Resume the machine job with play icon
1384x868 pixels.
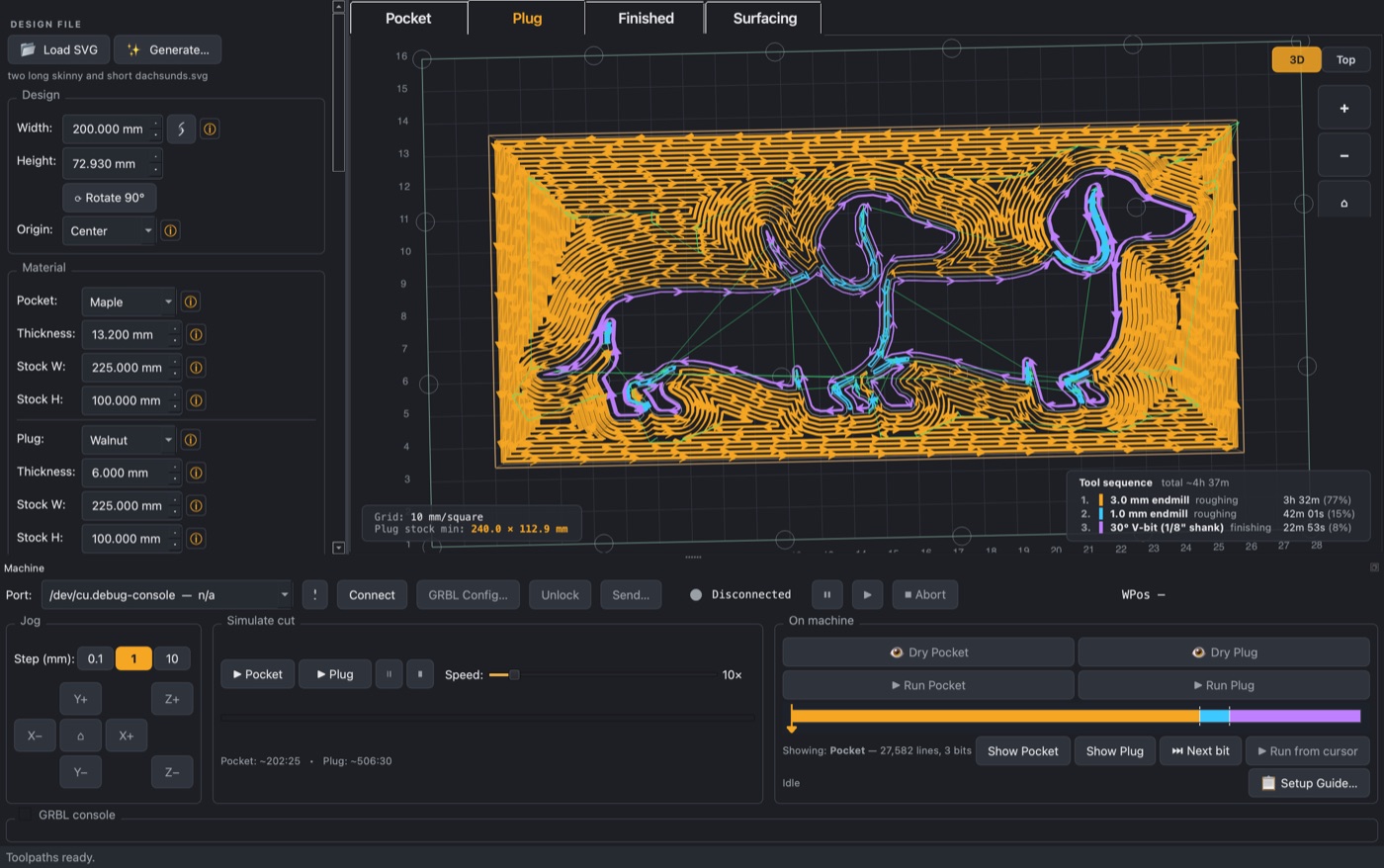[867, 594]
